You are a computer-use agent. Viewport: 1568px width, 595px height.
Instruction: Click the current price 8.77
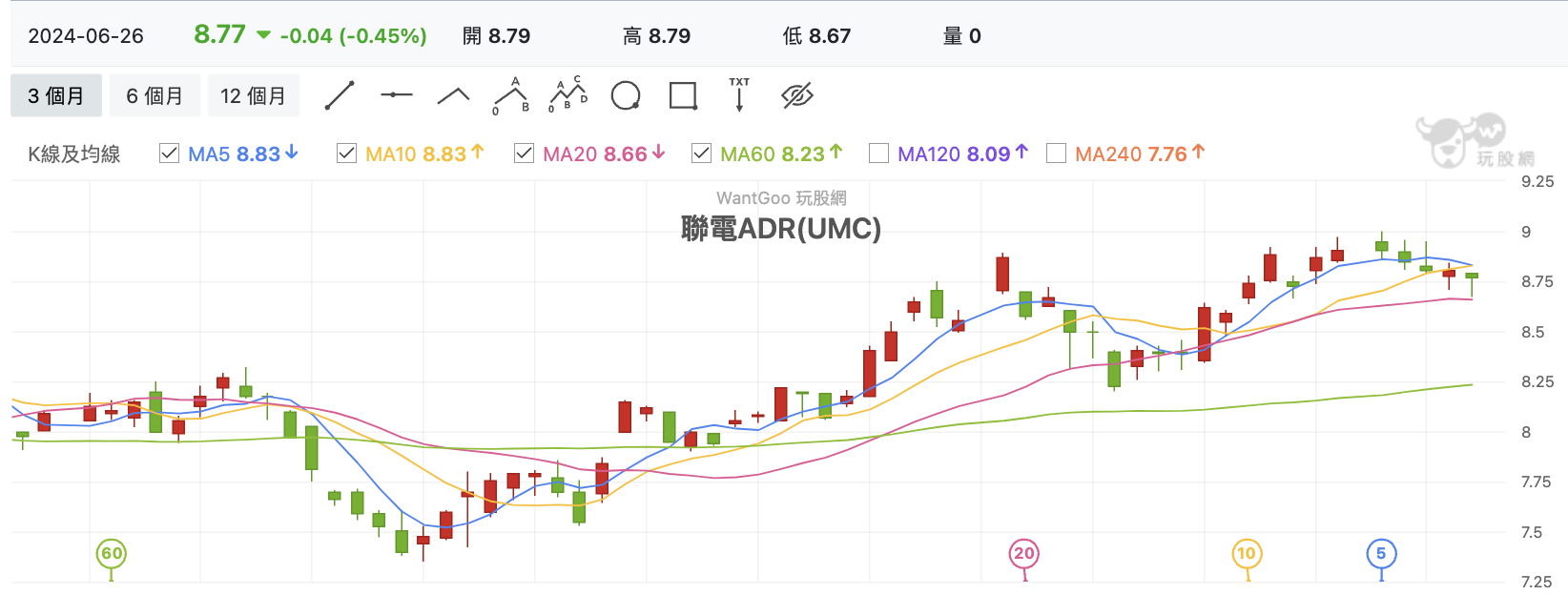coord(219,34)
